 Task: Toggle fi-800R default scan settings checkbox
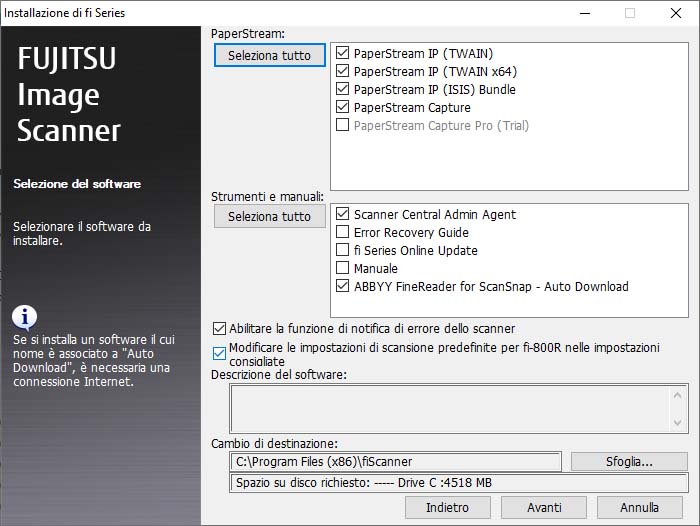[x=220, y=353]
